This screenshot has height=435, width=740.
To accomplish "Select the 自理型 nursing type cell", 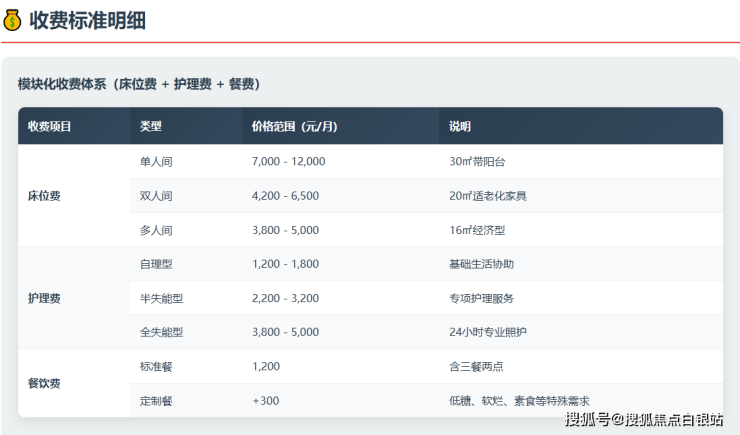I will tap(156, 264).
